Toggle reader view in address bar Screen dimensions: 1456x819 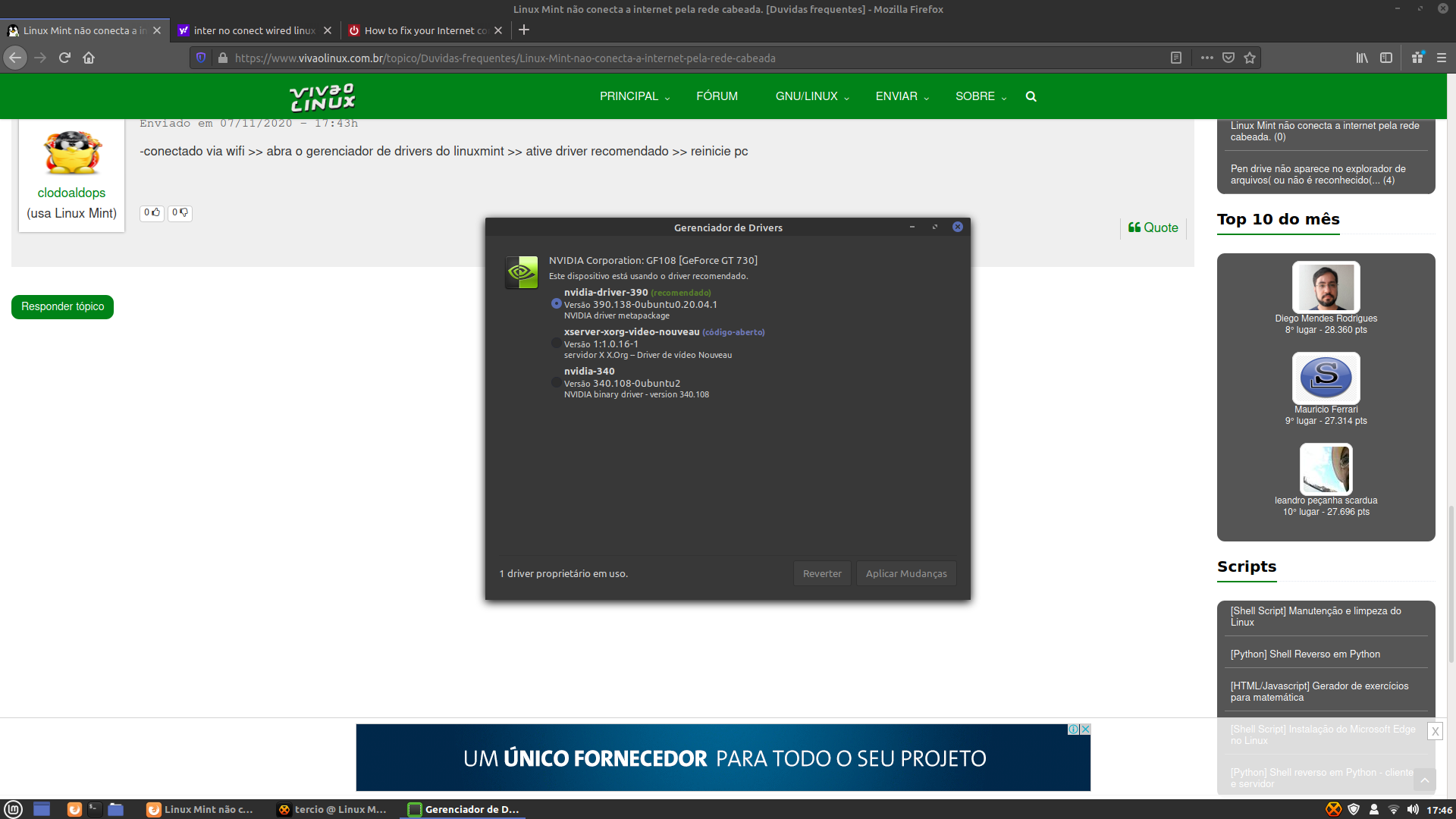coord(1176,58)
